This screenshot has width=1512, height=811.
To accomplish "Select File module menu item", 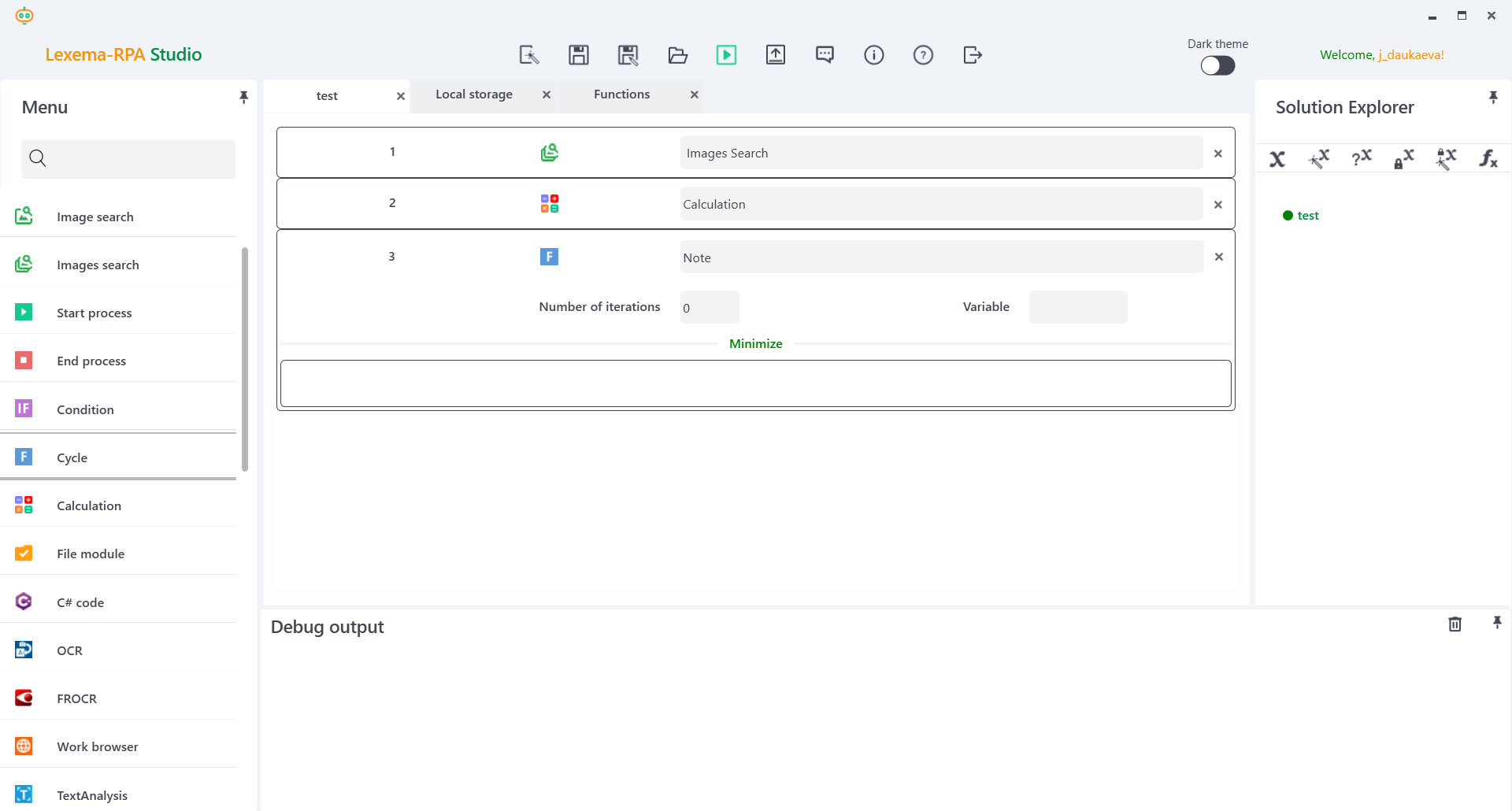I will (118, 554).
